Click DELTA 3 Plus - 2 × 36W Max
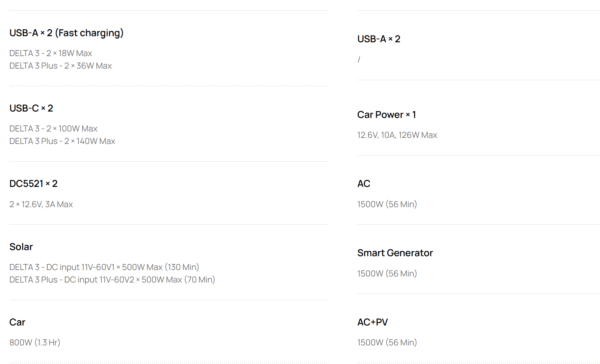The image size is (600, 364). pos(60,66)
